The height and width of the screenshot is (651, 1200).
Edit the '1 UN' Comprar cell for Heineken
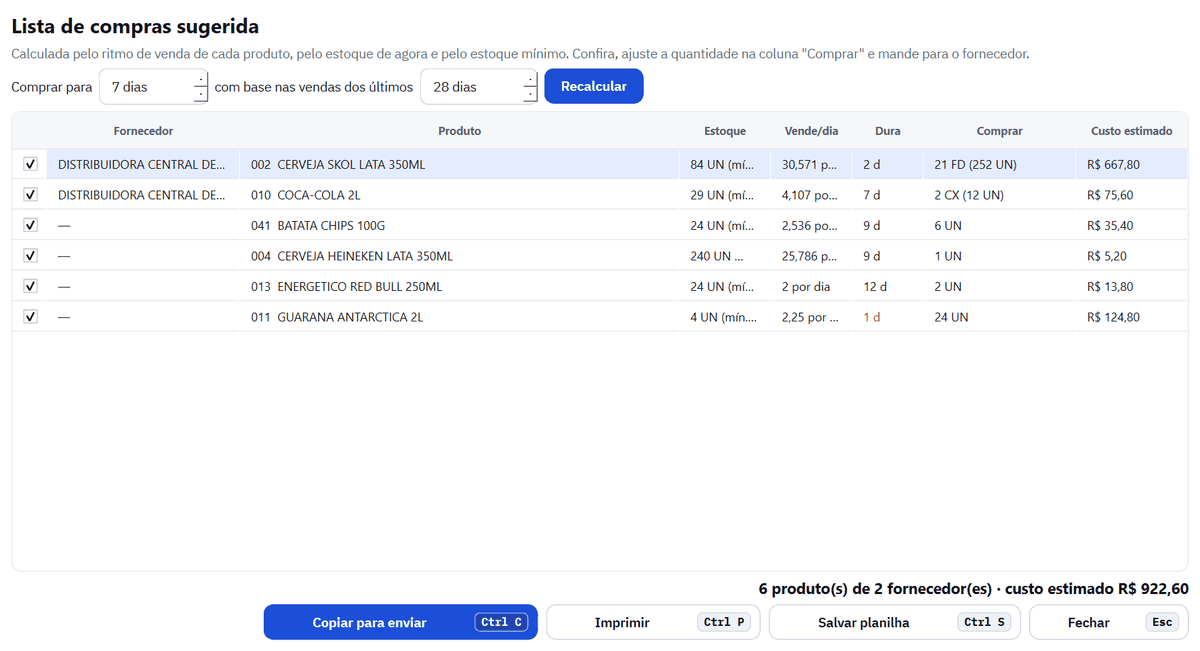[x=999, y=256]
